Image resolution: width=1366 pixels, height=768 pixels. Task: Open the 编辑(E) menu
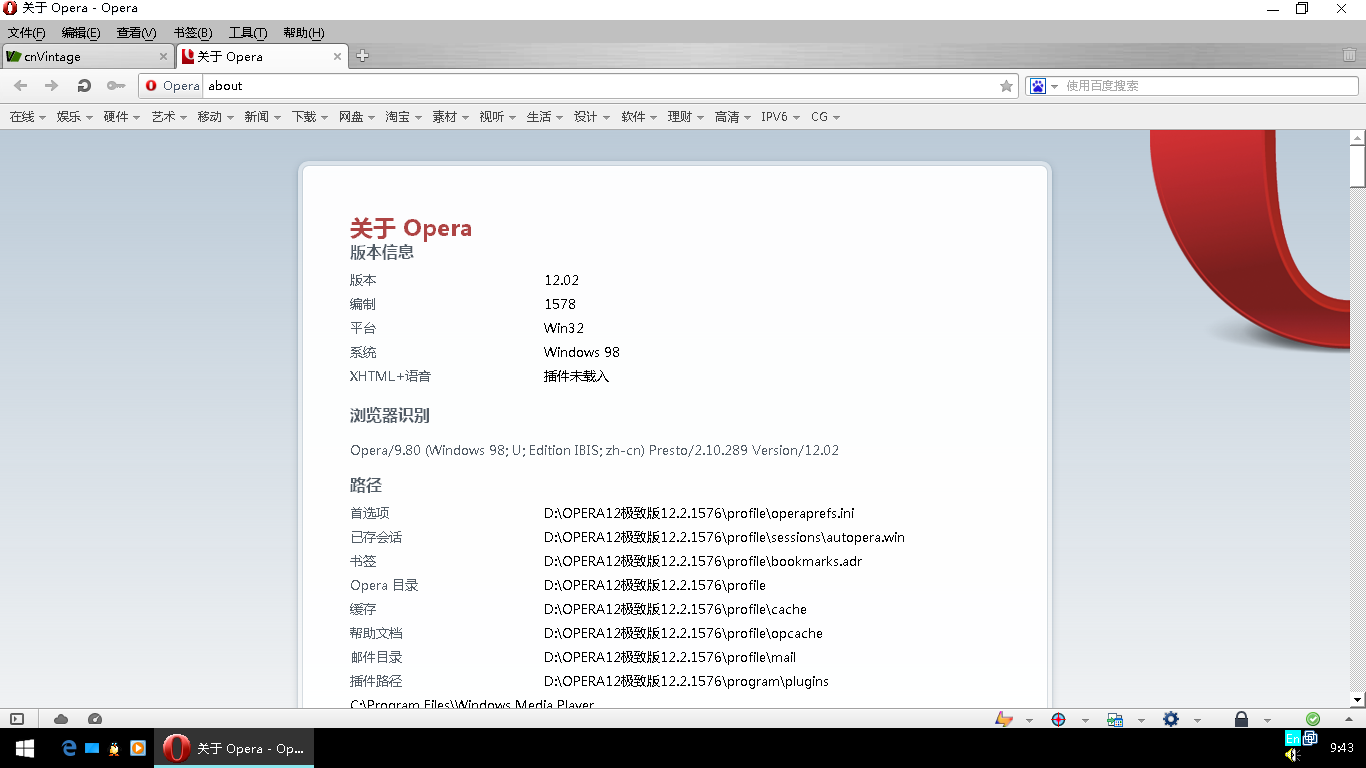81,33
